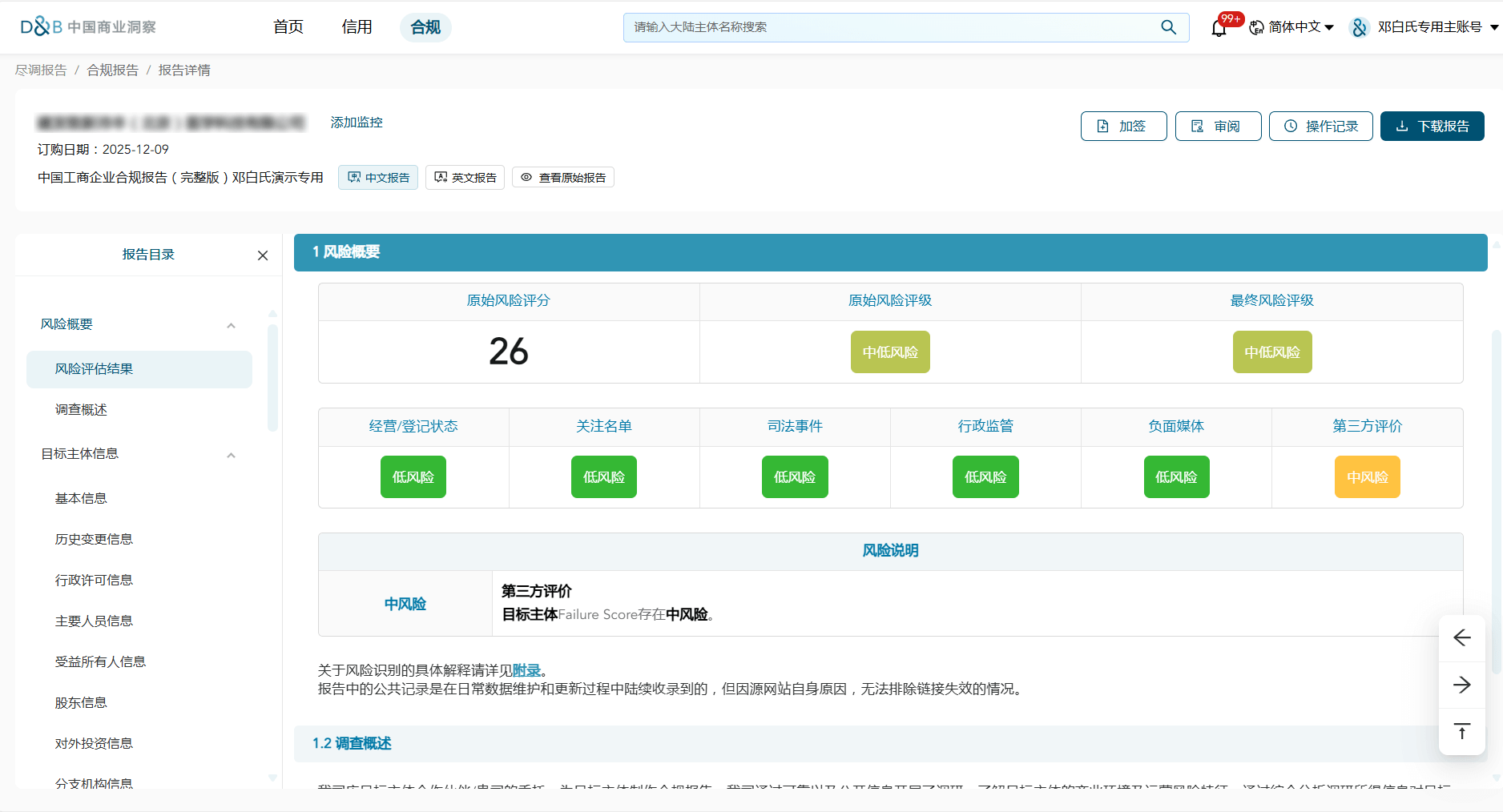
Task: Follow the 附录 appendix link
Action: (526, 670)
